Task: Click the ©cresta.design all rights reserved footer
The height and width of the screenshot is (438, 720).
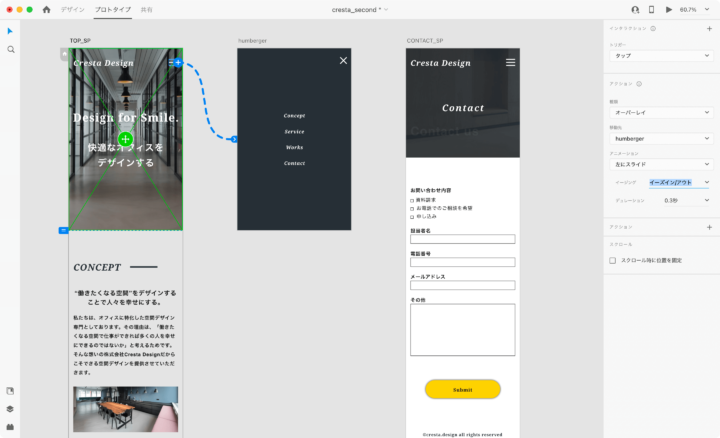Action: [x=462, y=434]
